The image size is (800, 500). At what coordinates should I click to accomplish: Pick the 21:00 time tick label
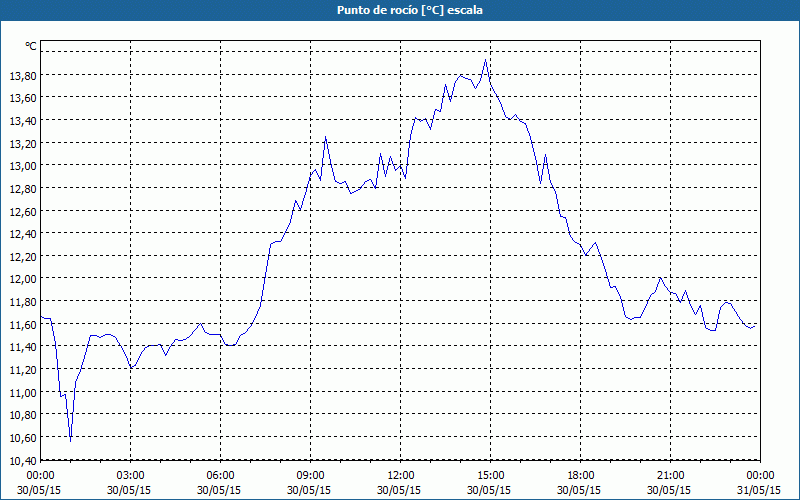point(670,476)
